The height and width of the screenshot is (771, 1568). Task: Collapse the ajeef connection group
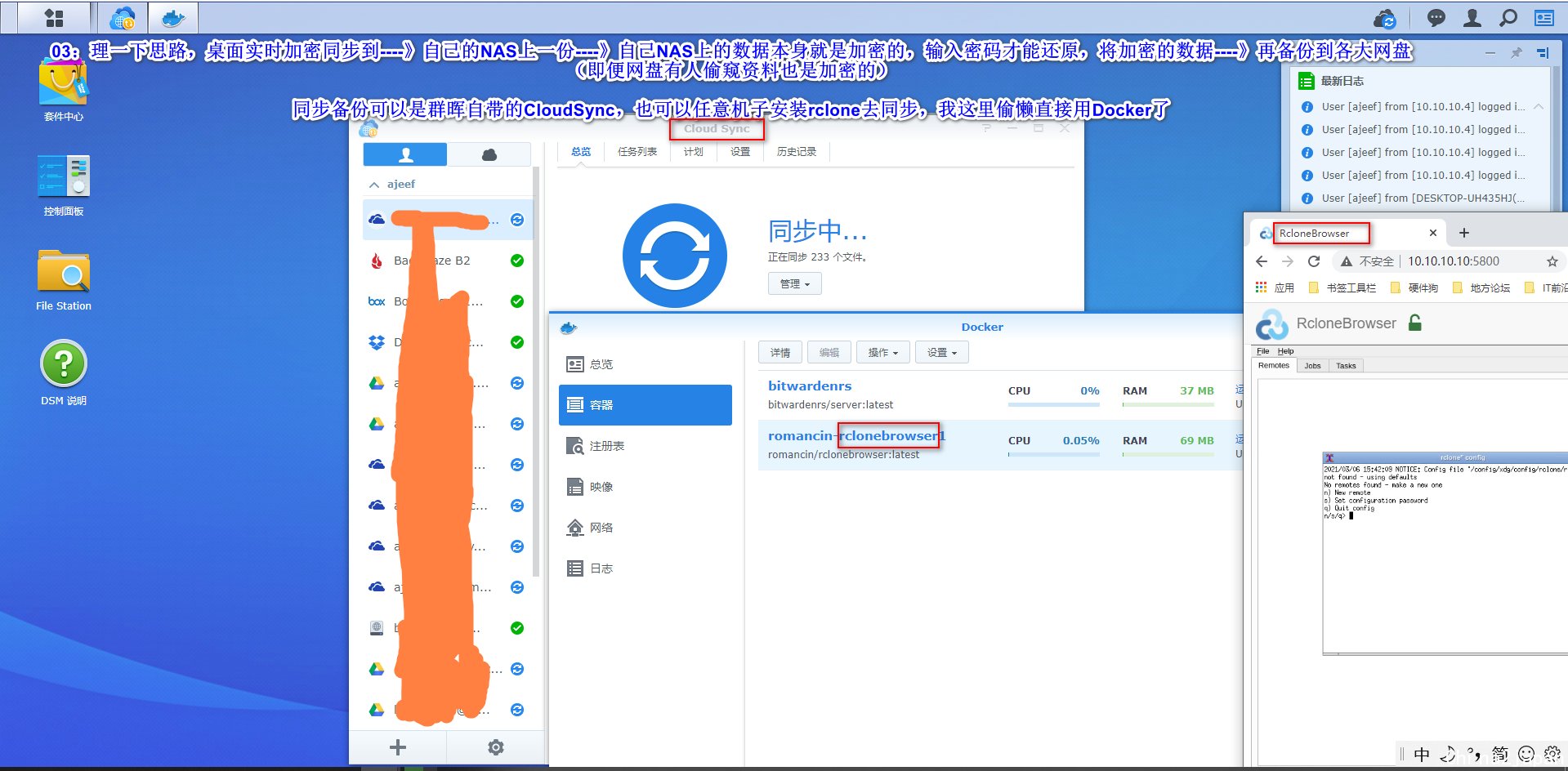pyautogui.click(x=374, y=185)
